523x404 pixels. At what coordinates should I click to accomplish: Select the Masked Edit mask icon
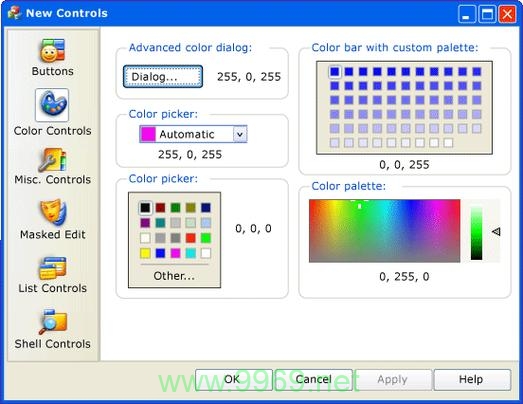click(x=53, y=212)
